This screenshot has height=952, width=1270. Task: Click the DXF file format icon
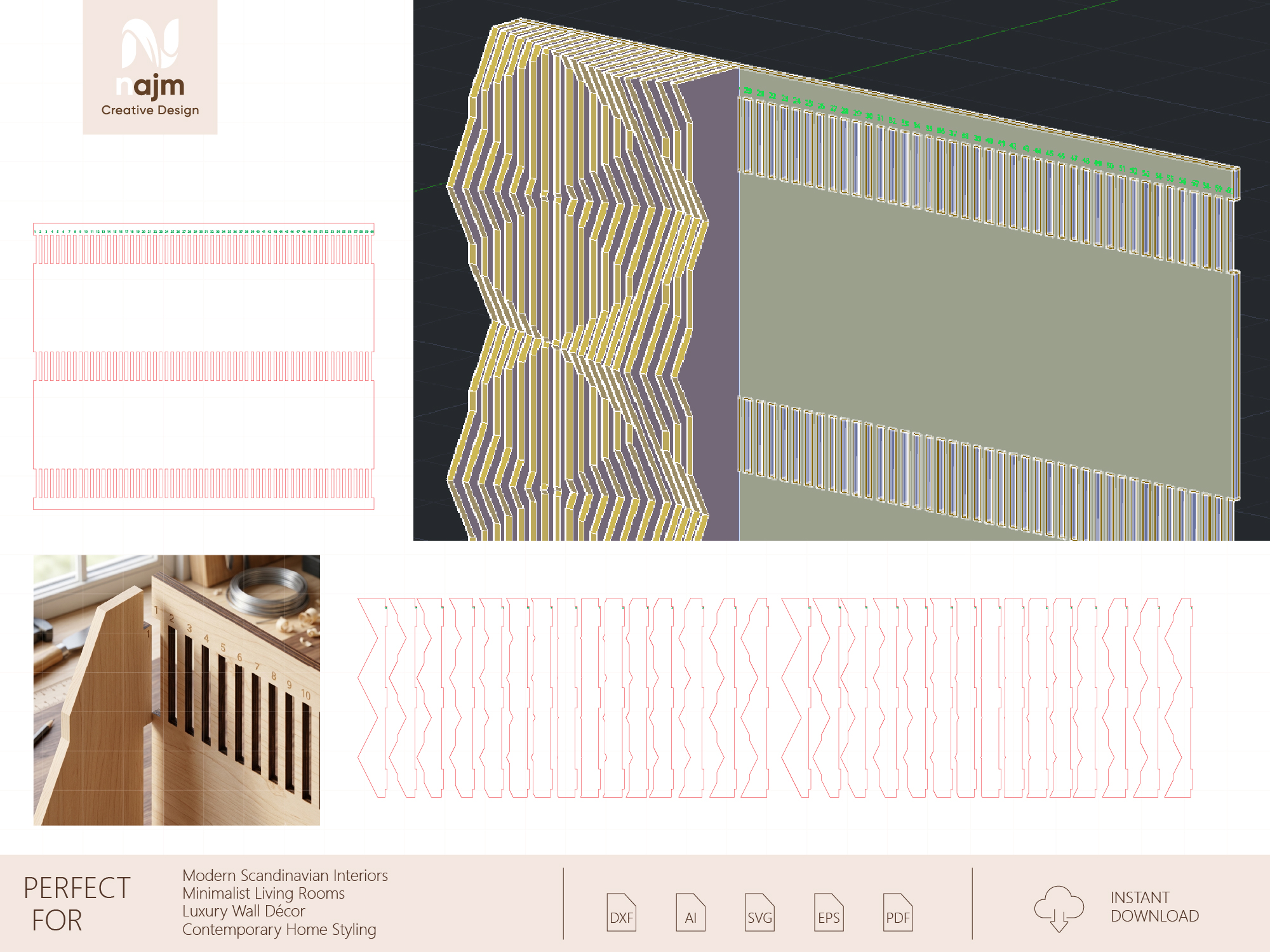(621, 912)
